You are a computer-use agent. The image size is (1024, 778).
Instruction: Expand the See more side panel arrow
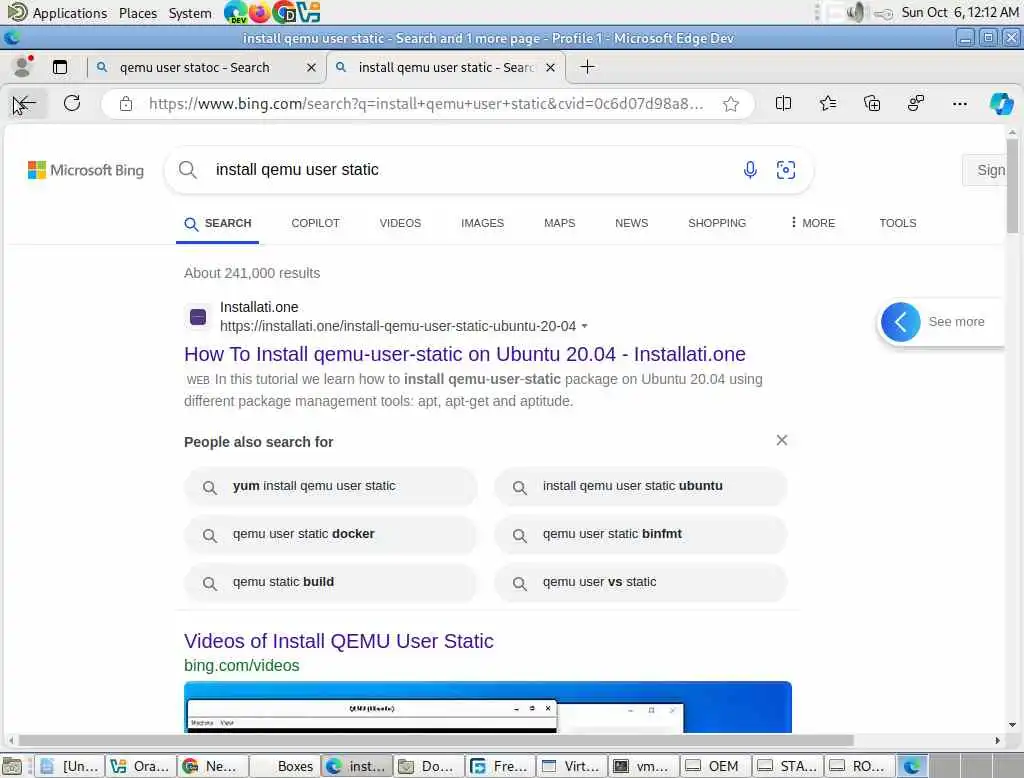coord(901,321)
